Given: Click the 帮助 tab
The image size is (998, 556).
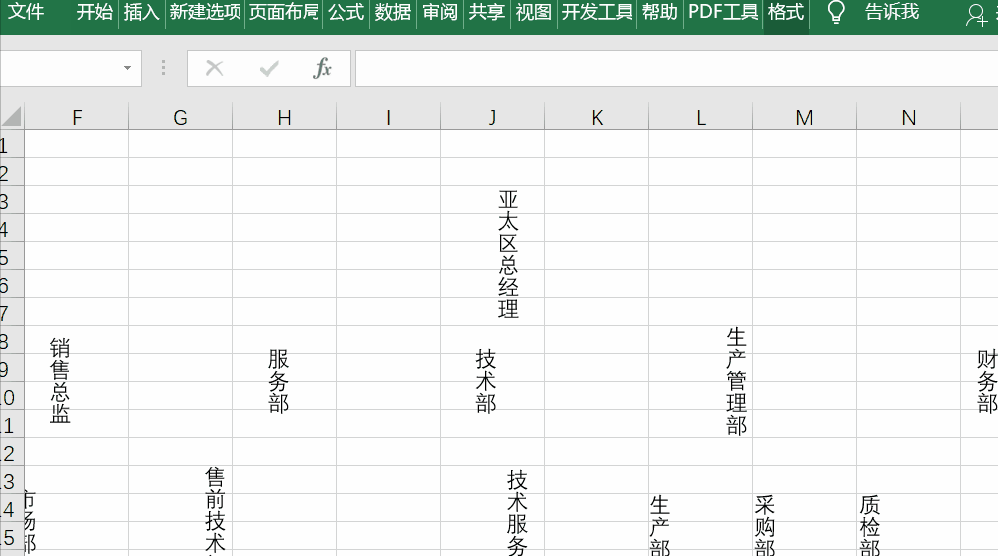Looking at the screenshot, I should [659, 11].
